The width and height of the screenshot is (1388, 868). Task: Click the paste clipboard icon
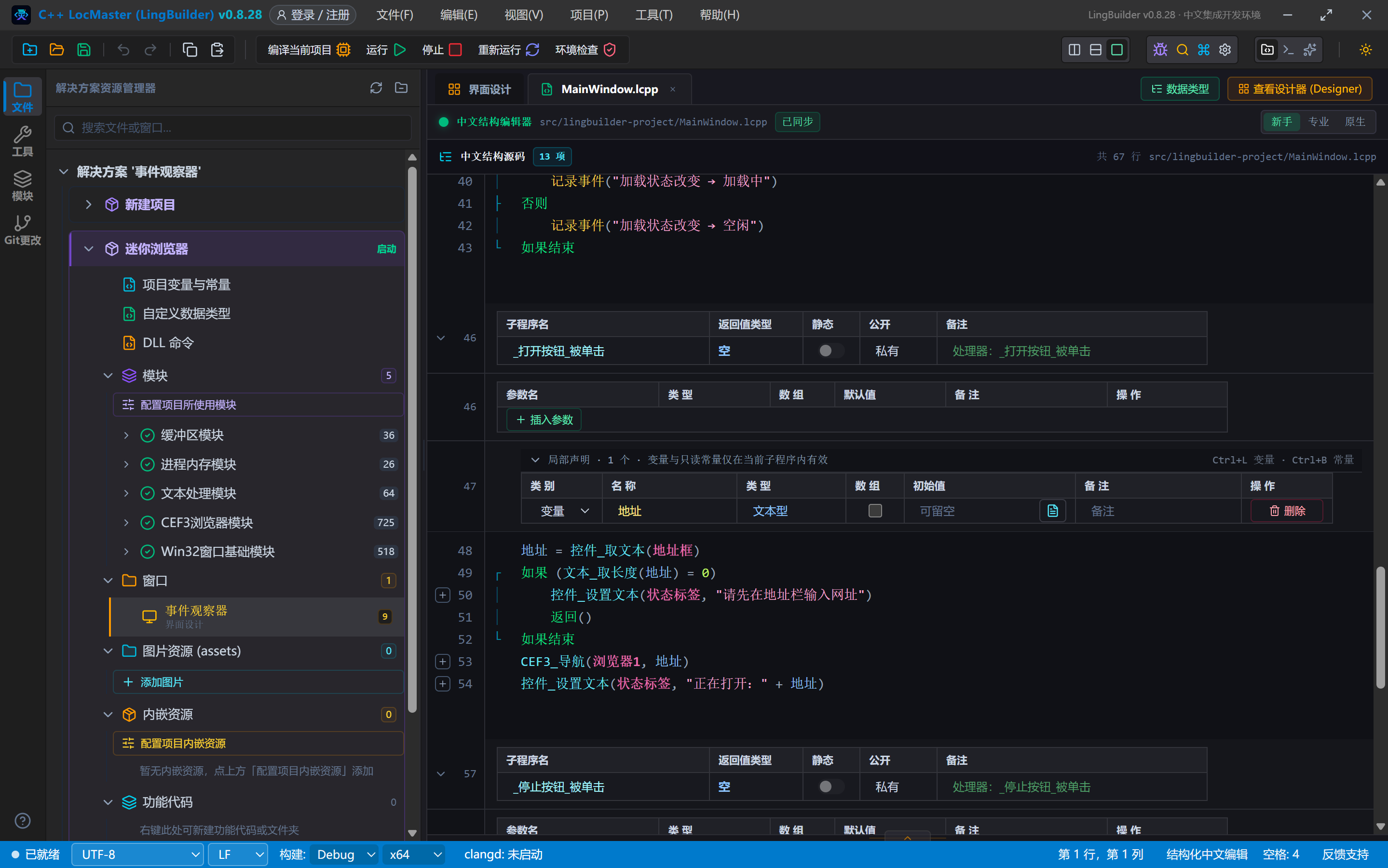click(x=217, y=50)
